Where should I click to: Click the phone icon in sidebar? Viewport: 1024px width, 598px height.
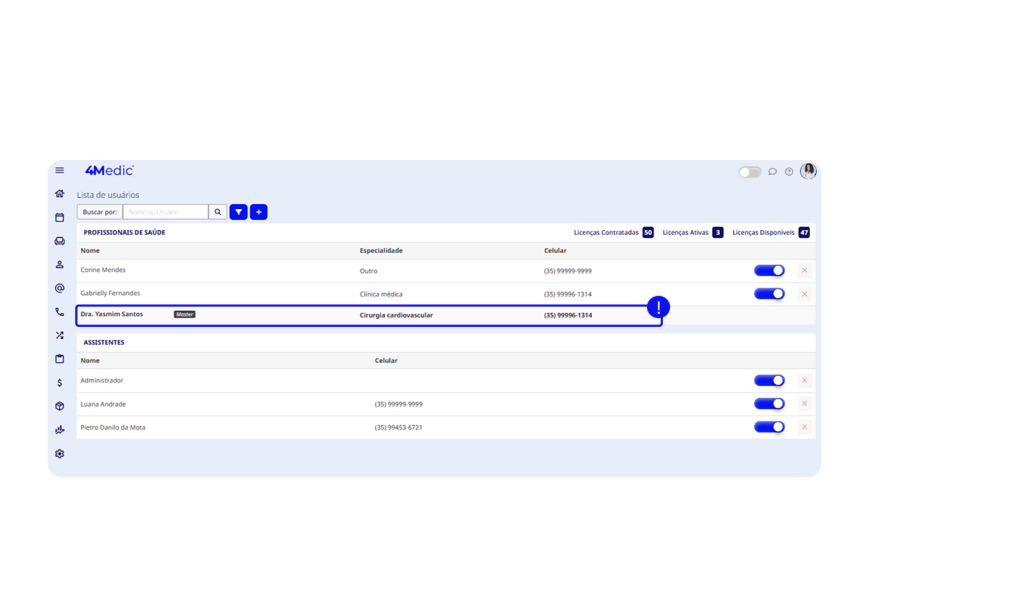(60, 312)
